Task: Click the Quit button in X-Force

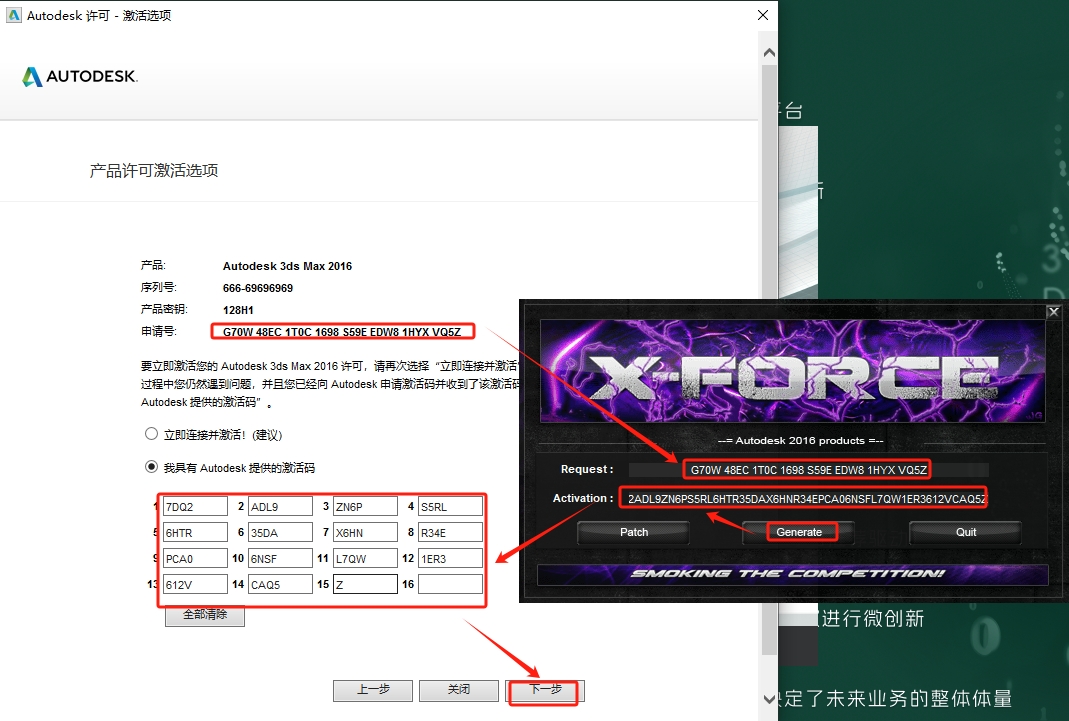Action: [x=965, y=532]
